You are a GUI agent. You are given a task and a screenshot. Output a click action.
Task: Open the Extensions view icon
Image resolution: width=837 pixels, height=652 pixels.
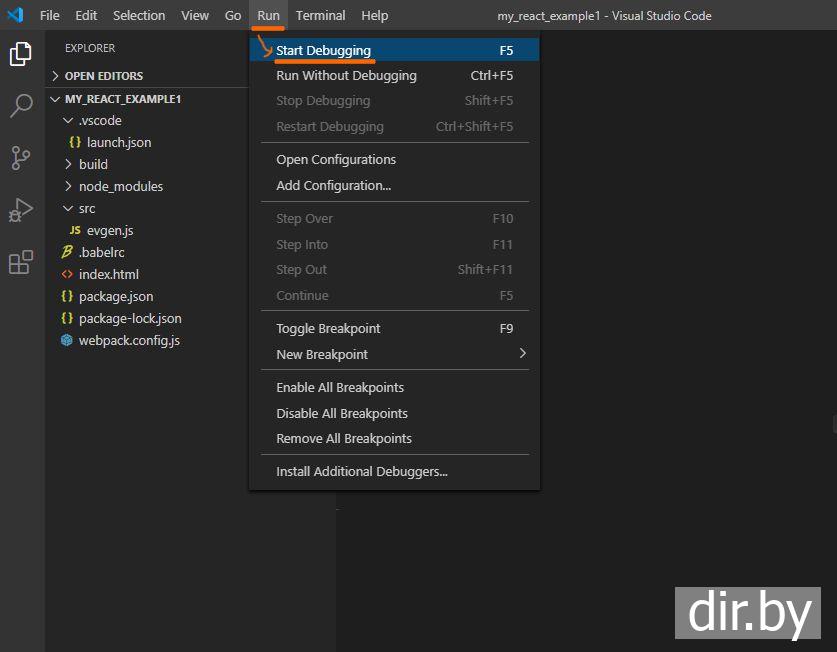tap(20, 262)
